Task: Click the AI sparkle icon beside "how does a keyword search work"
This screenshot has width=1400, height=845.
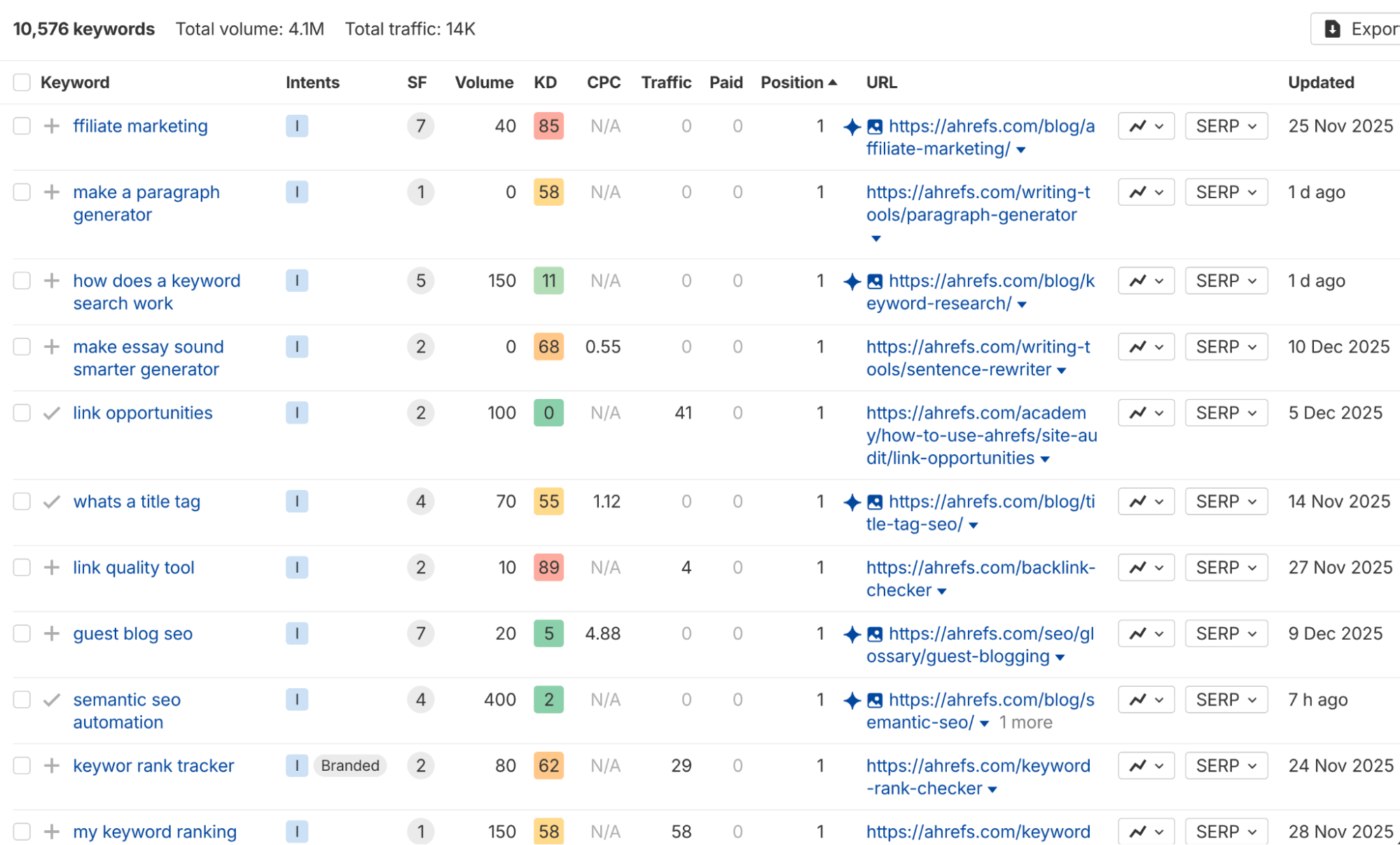Action: coord(851,281)
